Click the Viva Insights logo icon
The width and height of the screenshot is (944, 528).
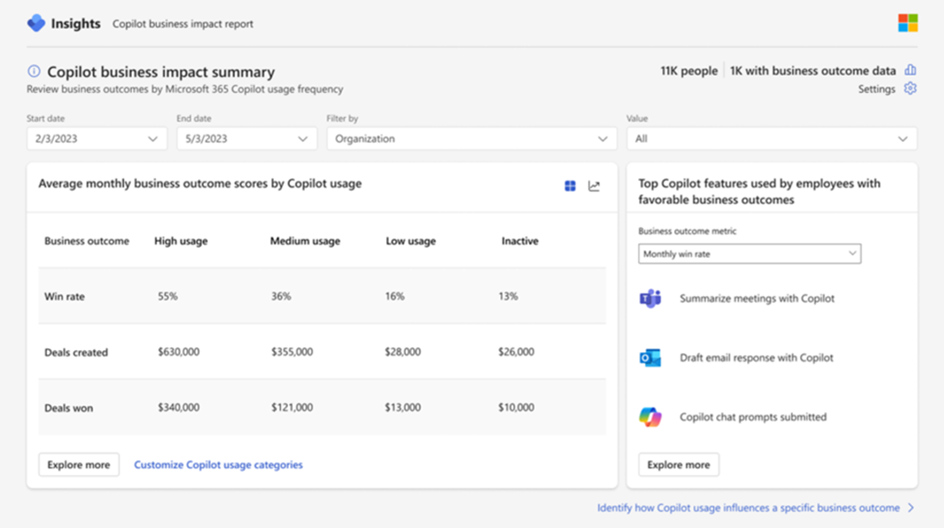(x=36, y=23)
